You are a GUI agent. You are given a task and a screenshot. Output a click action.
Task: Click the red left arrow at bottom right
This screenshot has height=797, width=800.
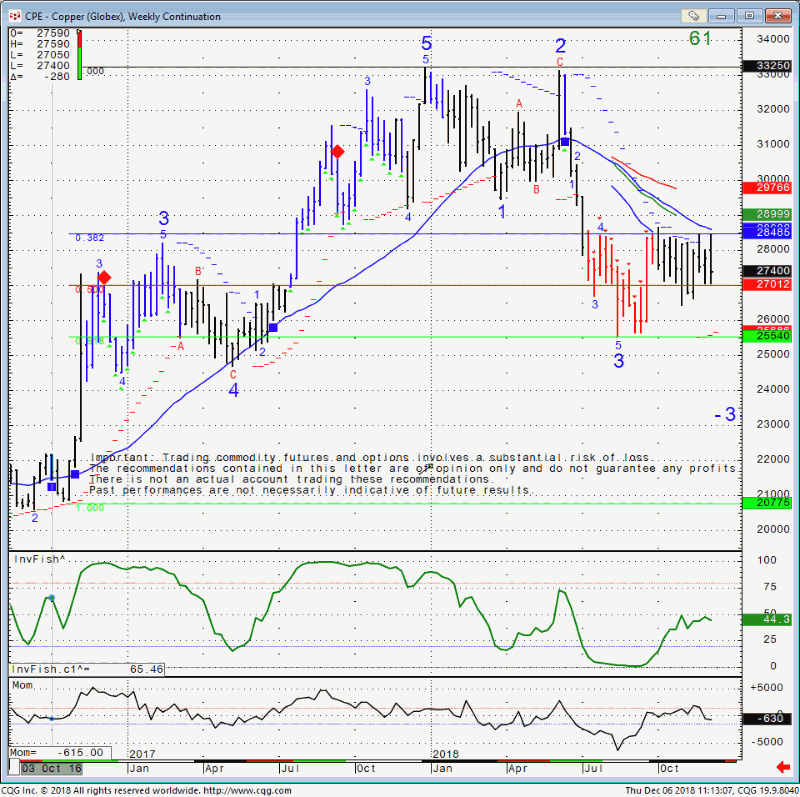[784, 766]
